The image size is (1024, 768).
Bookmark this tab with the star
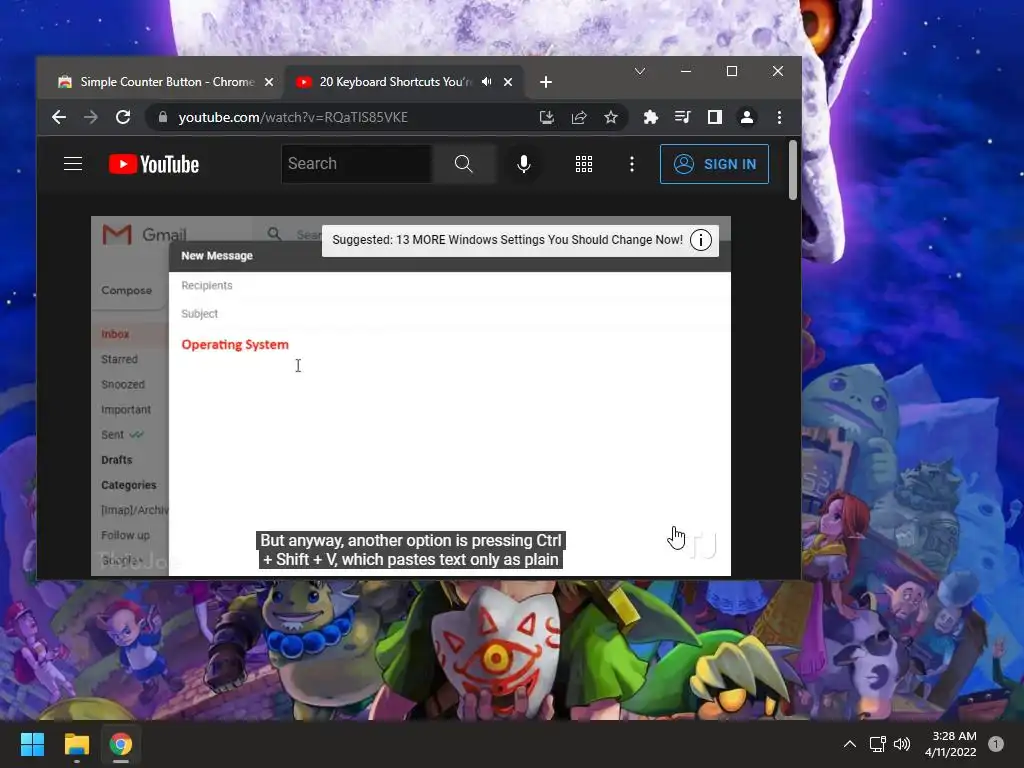[611, 117]
